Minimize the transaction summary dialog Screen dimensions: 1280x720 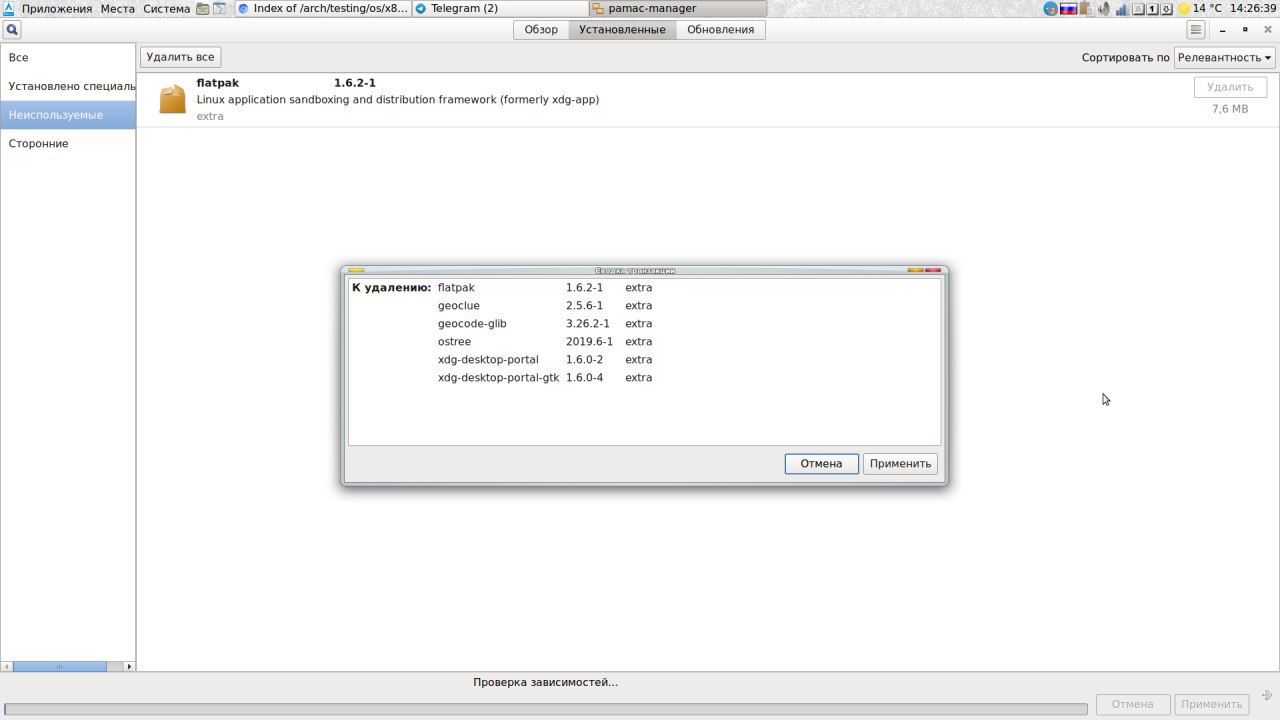915,270
